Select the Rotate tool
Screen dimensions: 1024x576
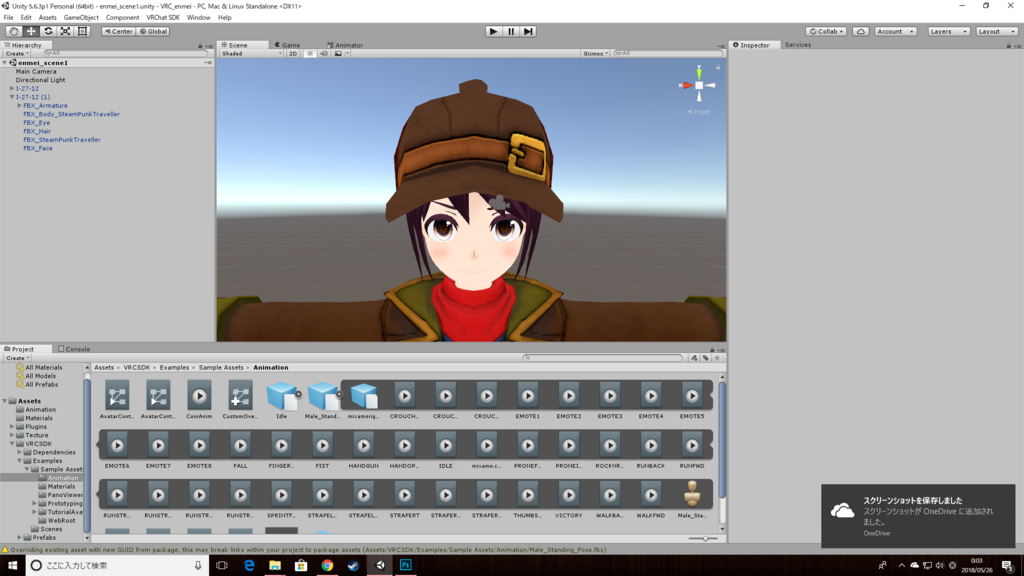47,31
